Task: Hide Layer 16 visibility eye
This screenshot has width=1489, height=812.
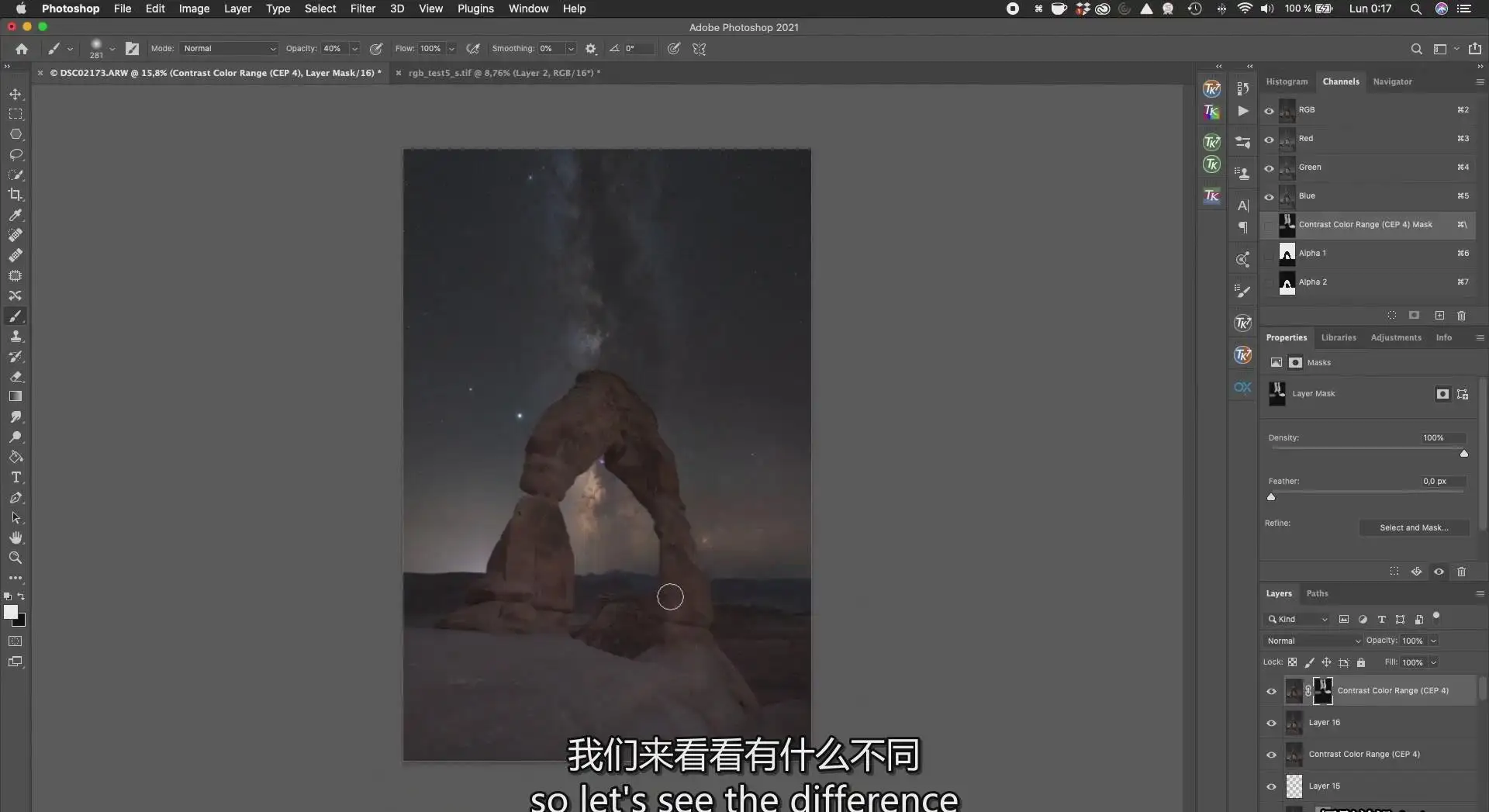Action: [1271, 723]
